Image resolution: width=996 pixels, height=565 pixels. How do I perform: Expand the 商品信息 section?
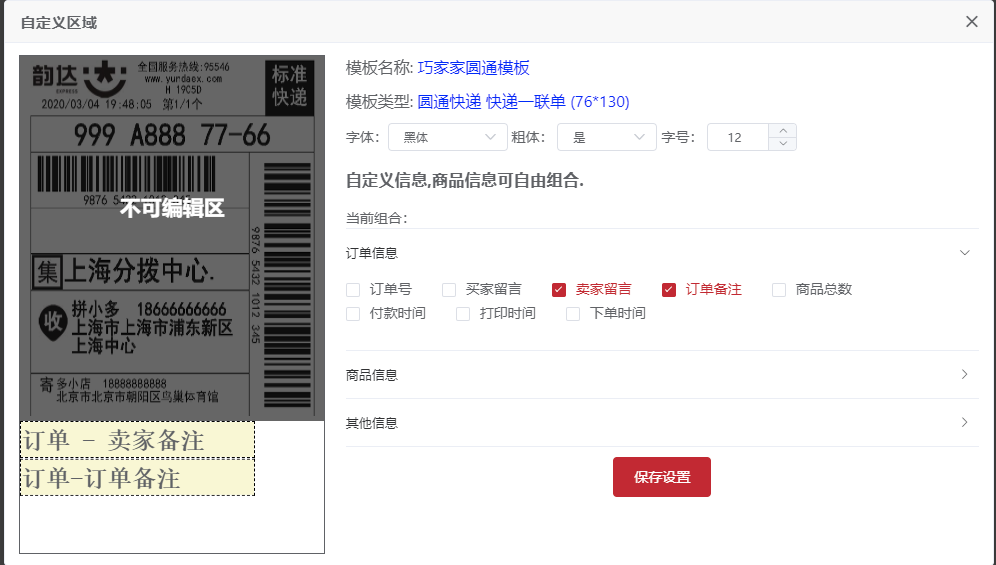click(x=964, y=375)
